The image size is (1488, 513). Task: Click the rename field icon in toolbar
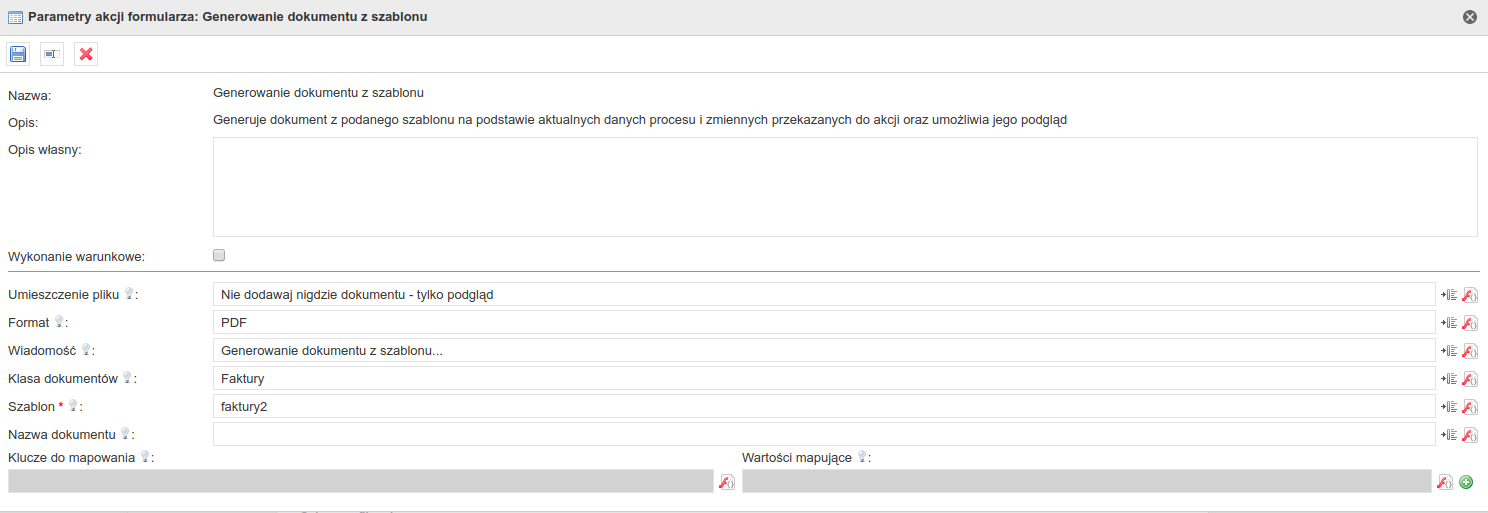(52, 54)
